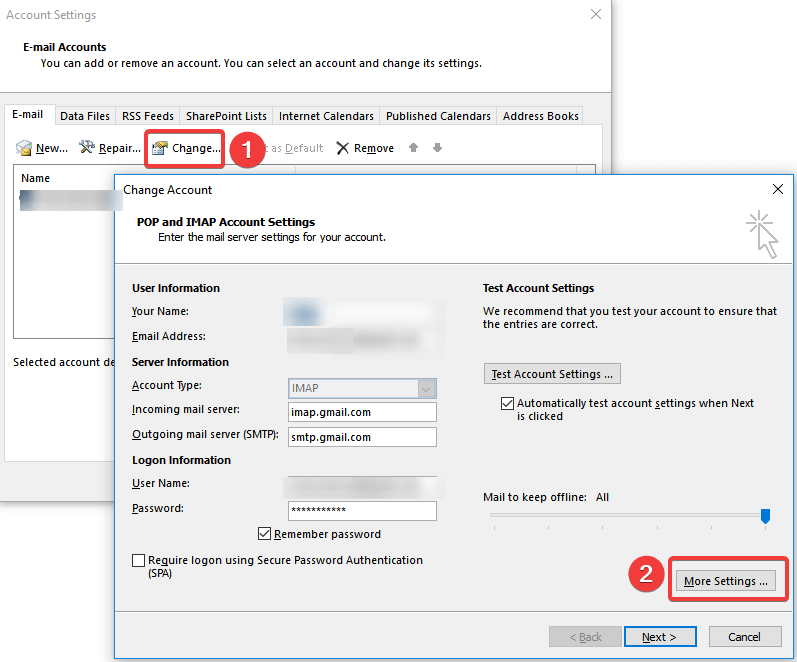Switch to the Data Files tab

85,116
